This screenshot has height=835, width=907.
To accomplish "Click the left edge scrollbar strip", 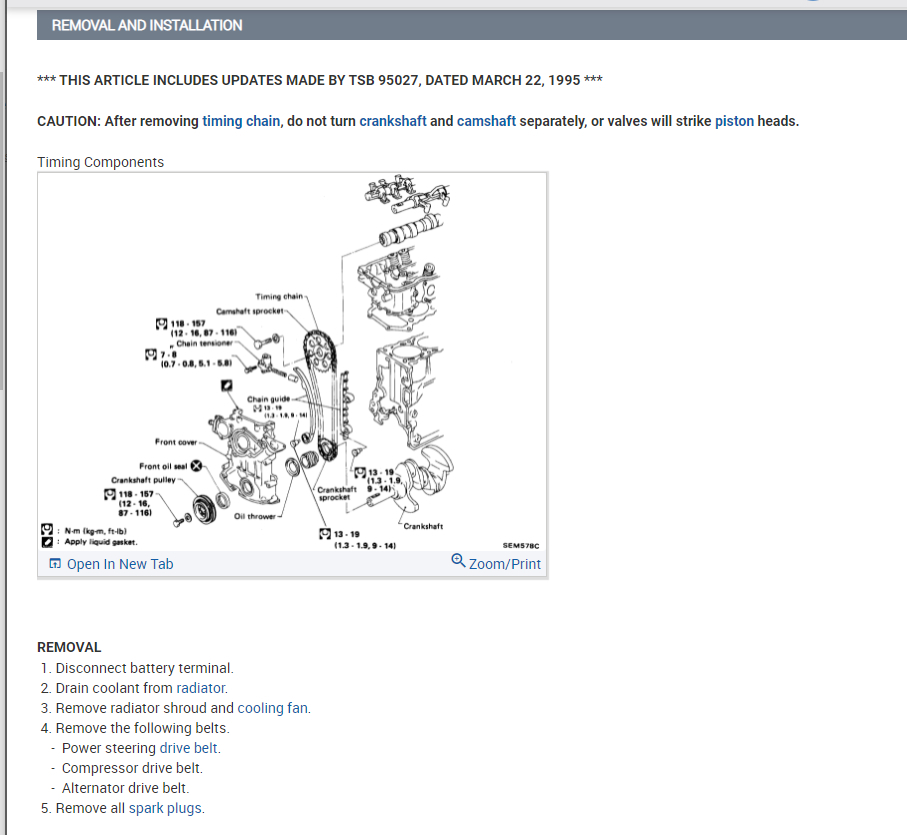I will click(x=2, y=231).
